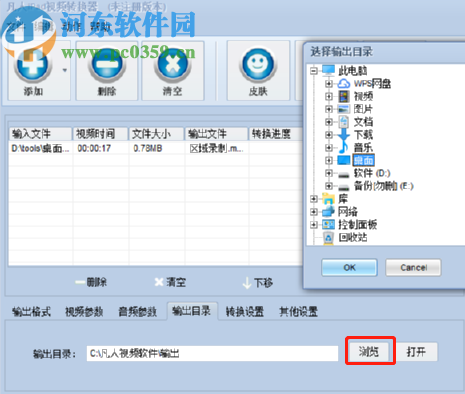Click the 添加 (add file) plus icon

click(33, 64)
